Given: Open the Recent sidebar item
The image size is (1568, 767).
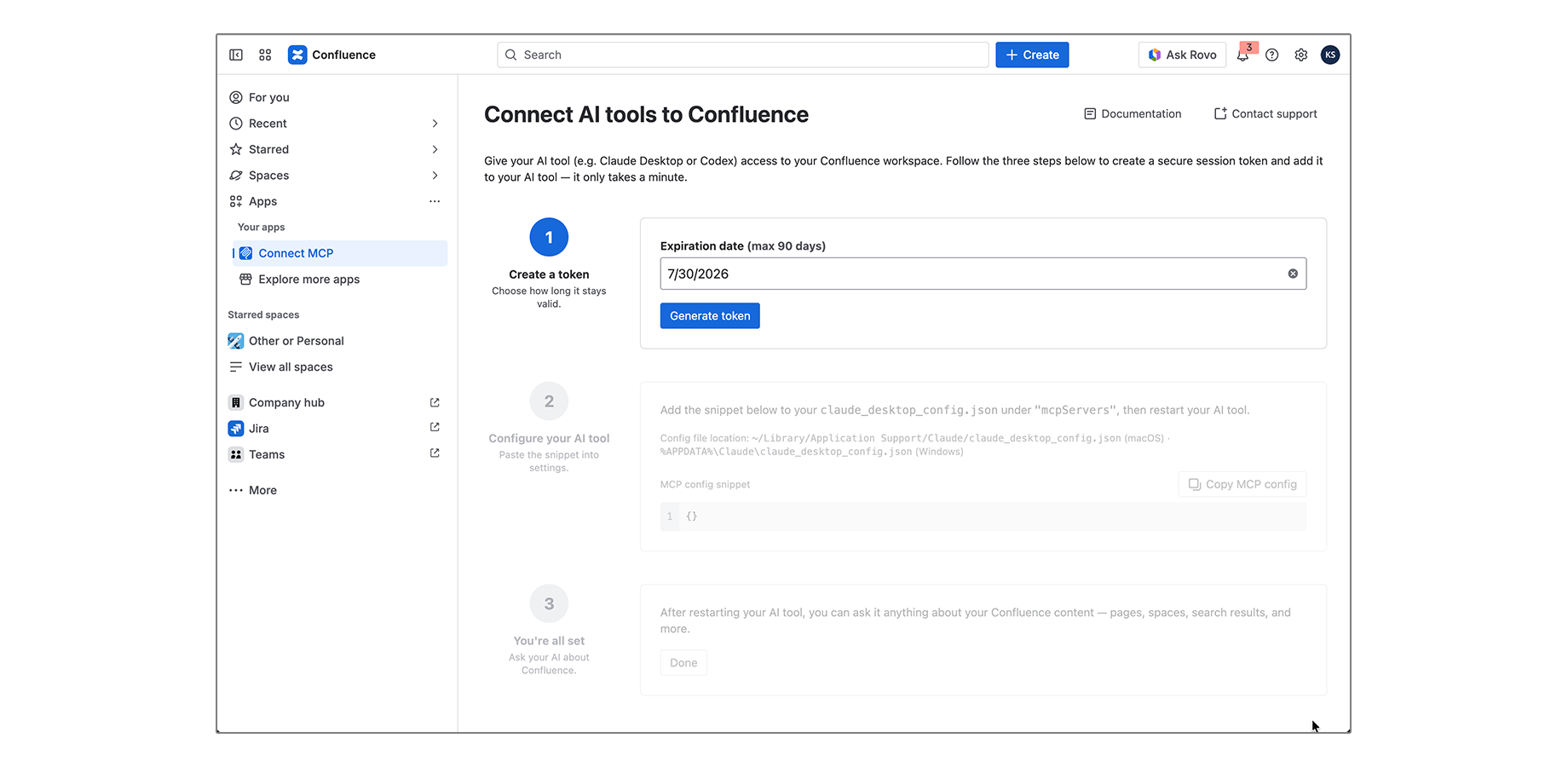Looking at the screenshot, I should (x=268, y=124).
